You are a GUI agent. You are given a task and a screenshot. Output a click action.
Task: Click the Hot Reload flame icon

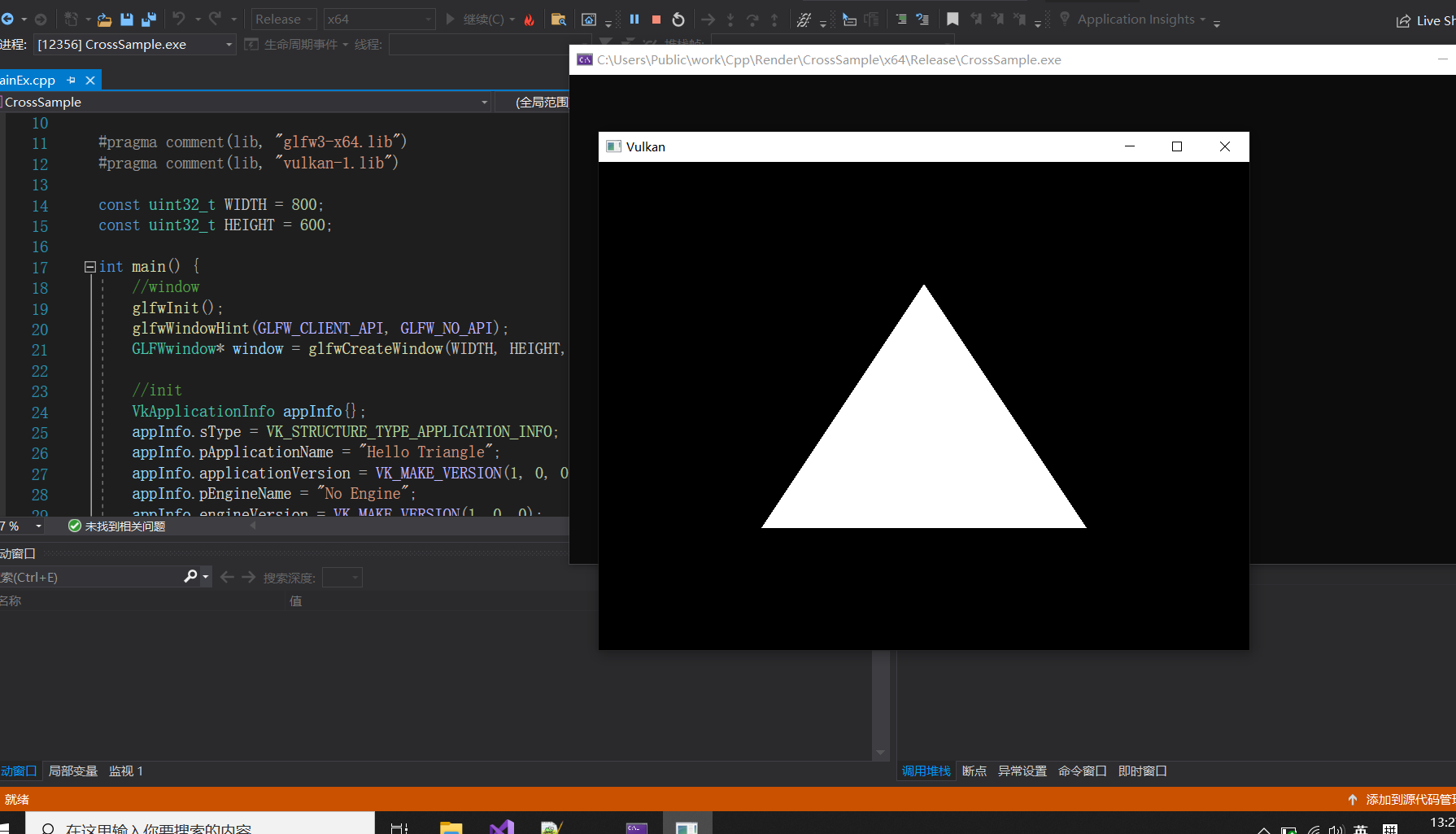530,20
